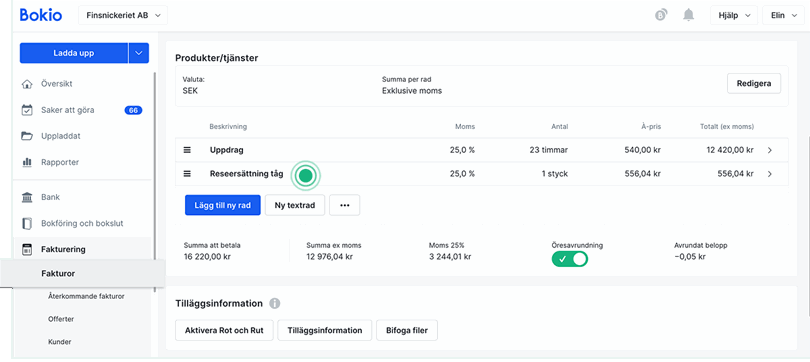Click the SEK currency value
The width and height of the screenshot is (810, 362).
[x=190, y=91]
